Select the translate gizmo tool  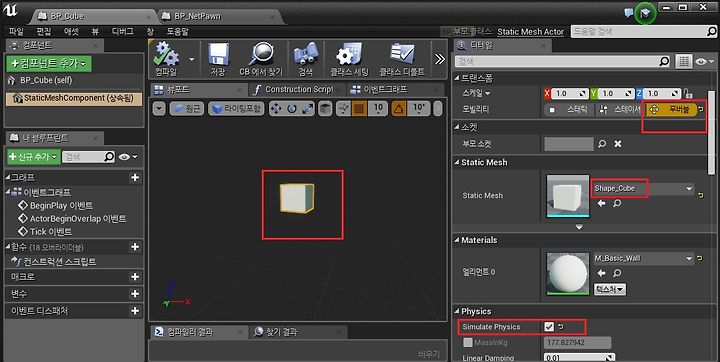click(276, 109)
